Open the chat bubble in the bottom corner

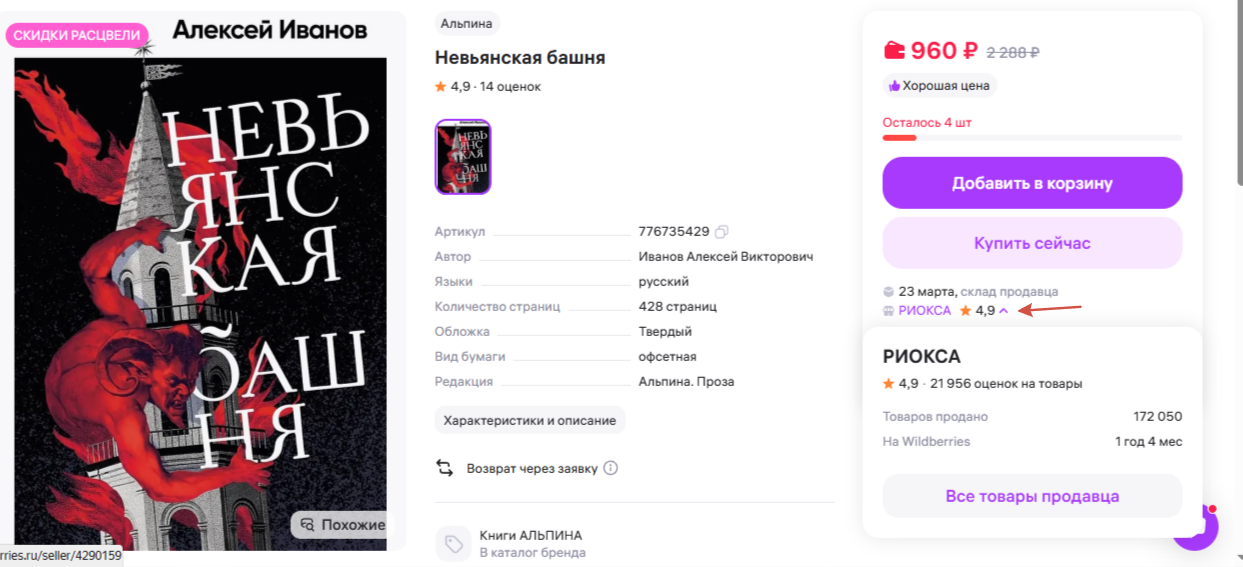pos(1196,527)
